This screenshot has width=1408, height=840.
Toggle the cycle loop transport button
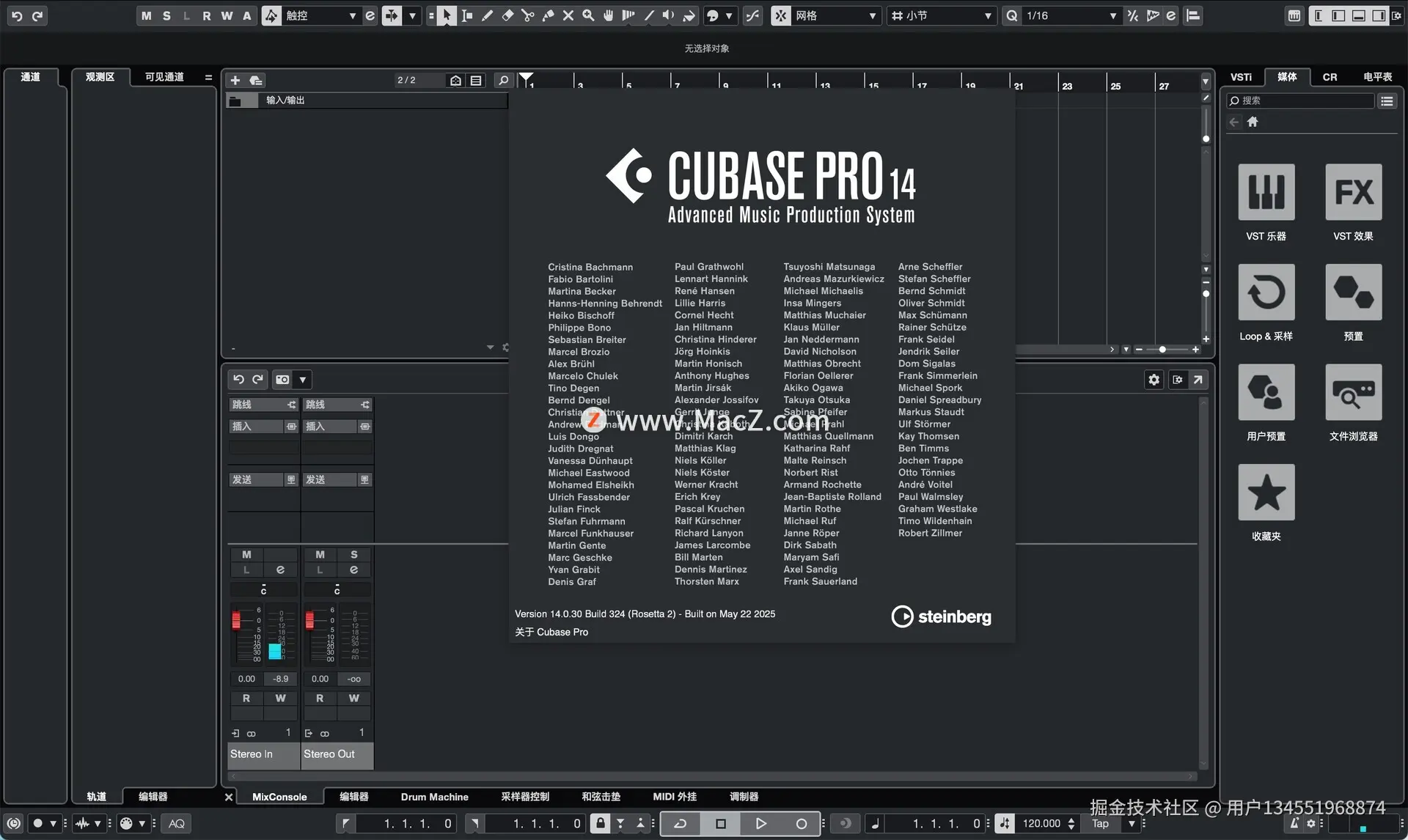[x=681, y=823]
